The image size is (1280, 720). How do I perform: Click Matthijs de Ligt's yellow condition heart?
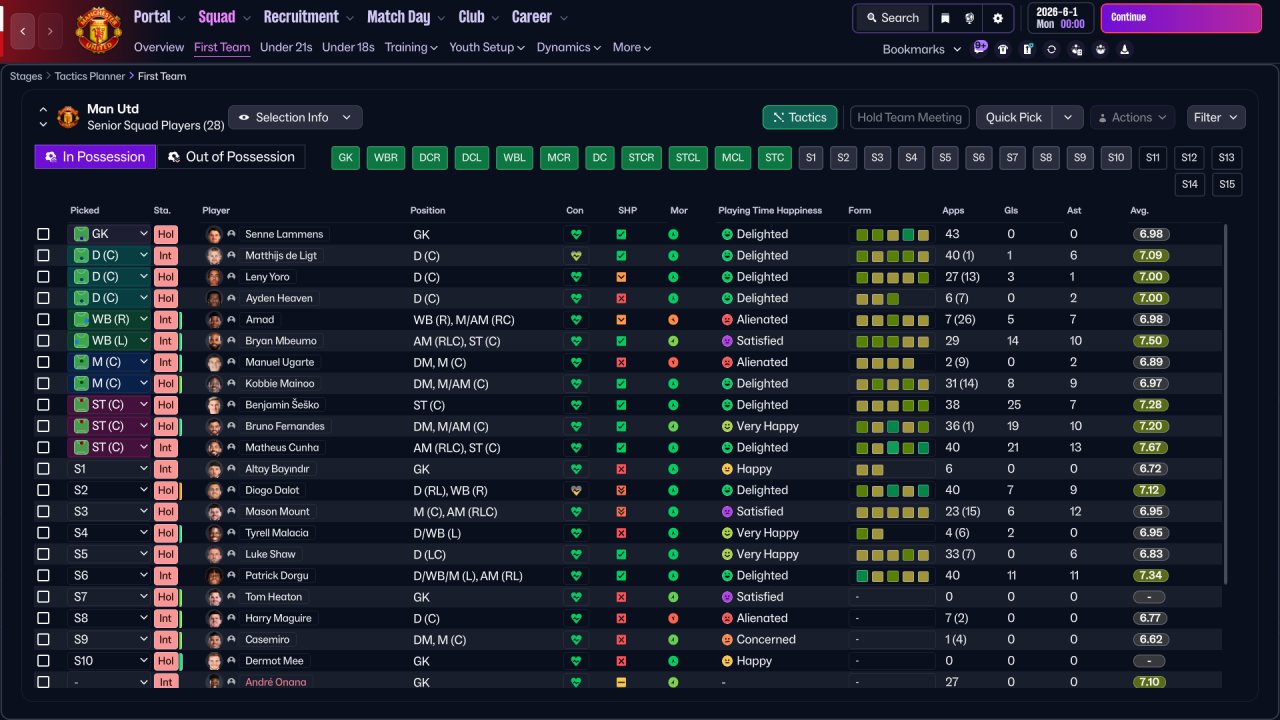tap(575, 255)
